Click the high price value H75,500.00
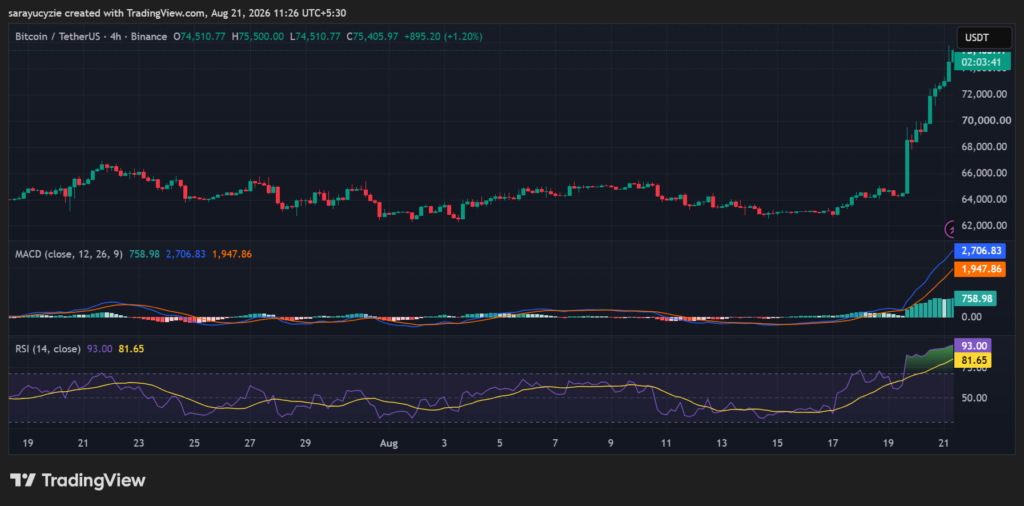Viewport: 1024px width, 506px height. point(257,37)
